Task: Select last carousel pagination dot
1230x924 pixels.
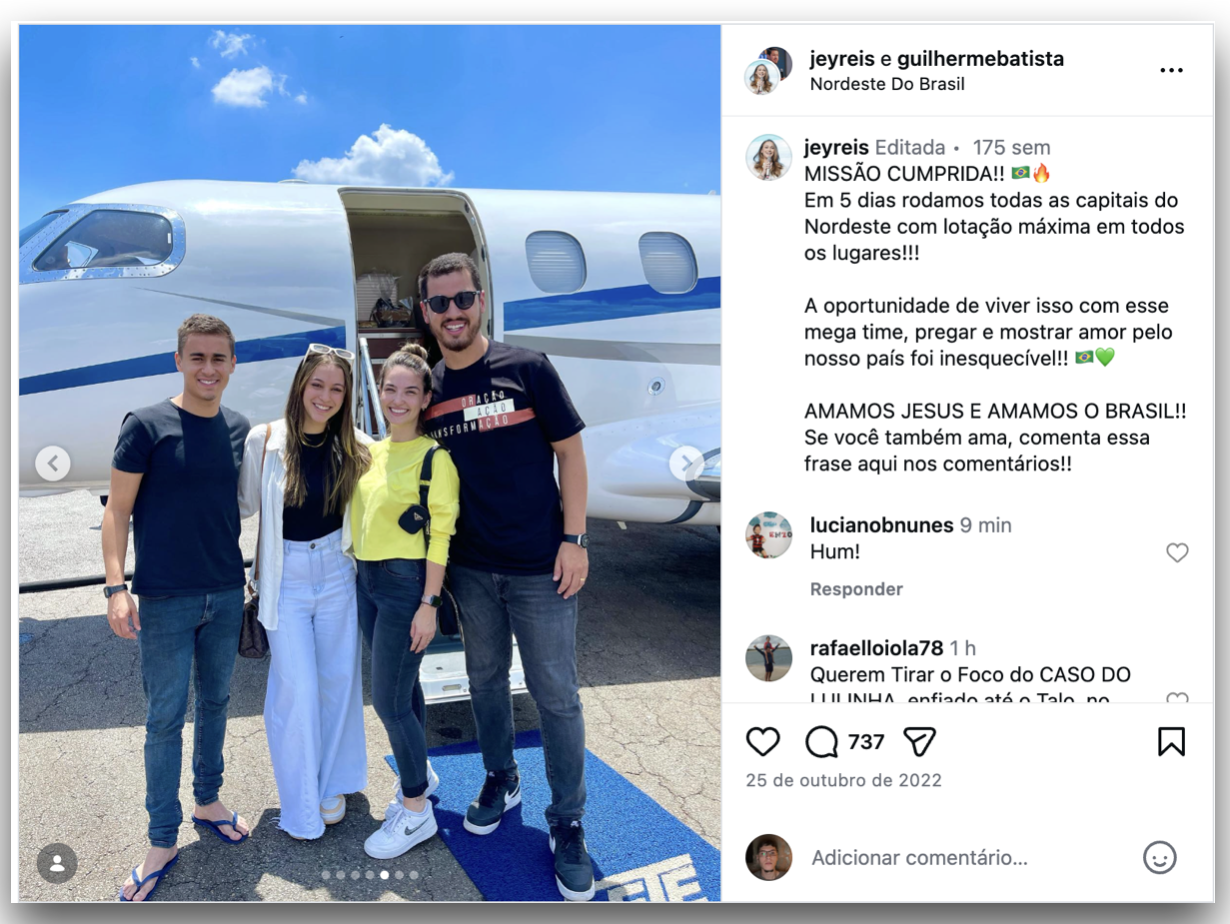Action: click(414, 875)
